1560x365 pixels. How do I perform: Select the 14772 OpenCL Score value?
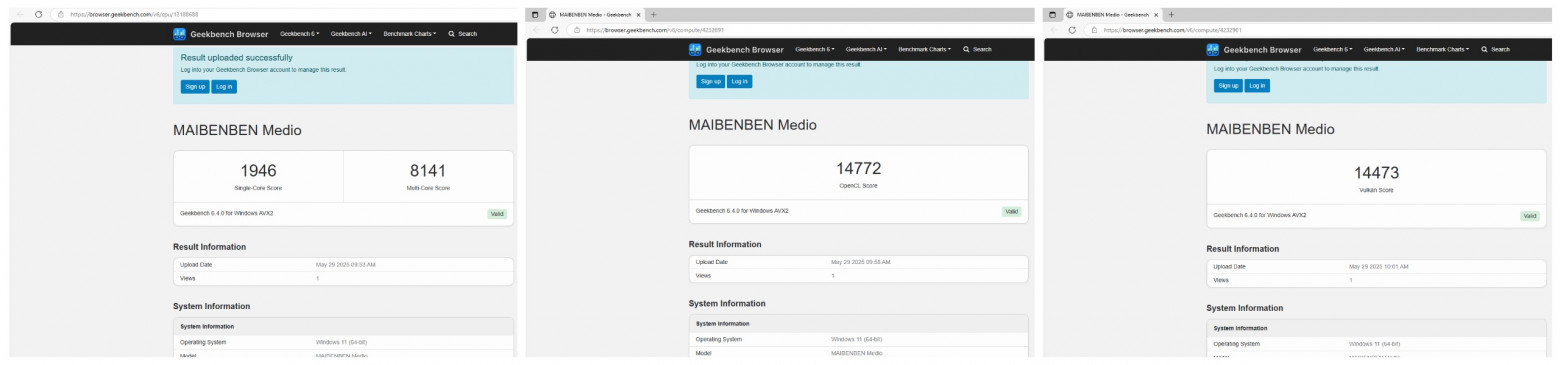[x=858, y=169]
